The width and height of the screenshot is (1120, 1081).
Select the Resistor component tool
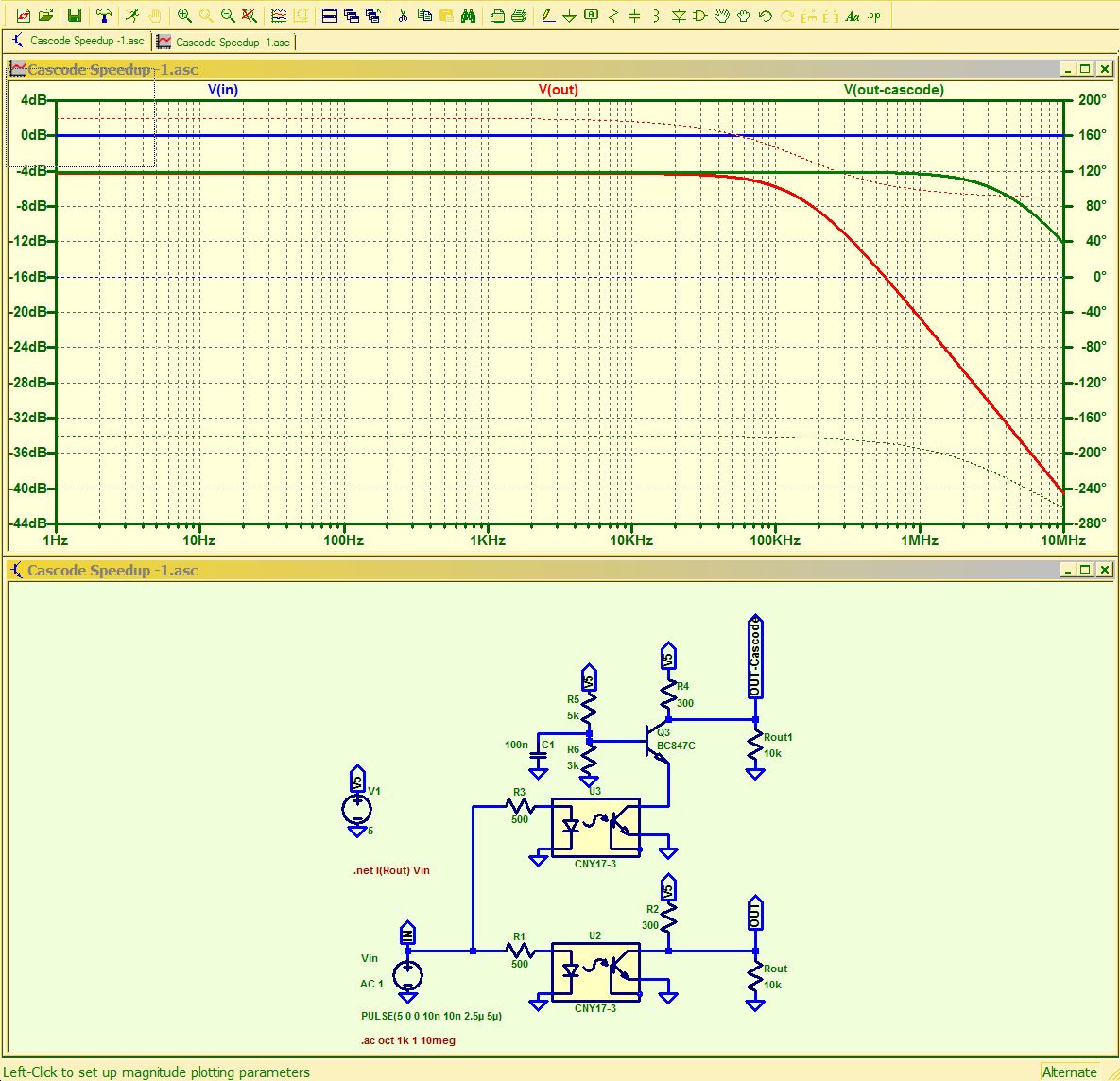click(613, 16)
